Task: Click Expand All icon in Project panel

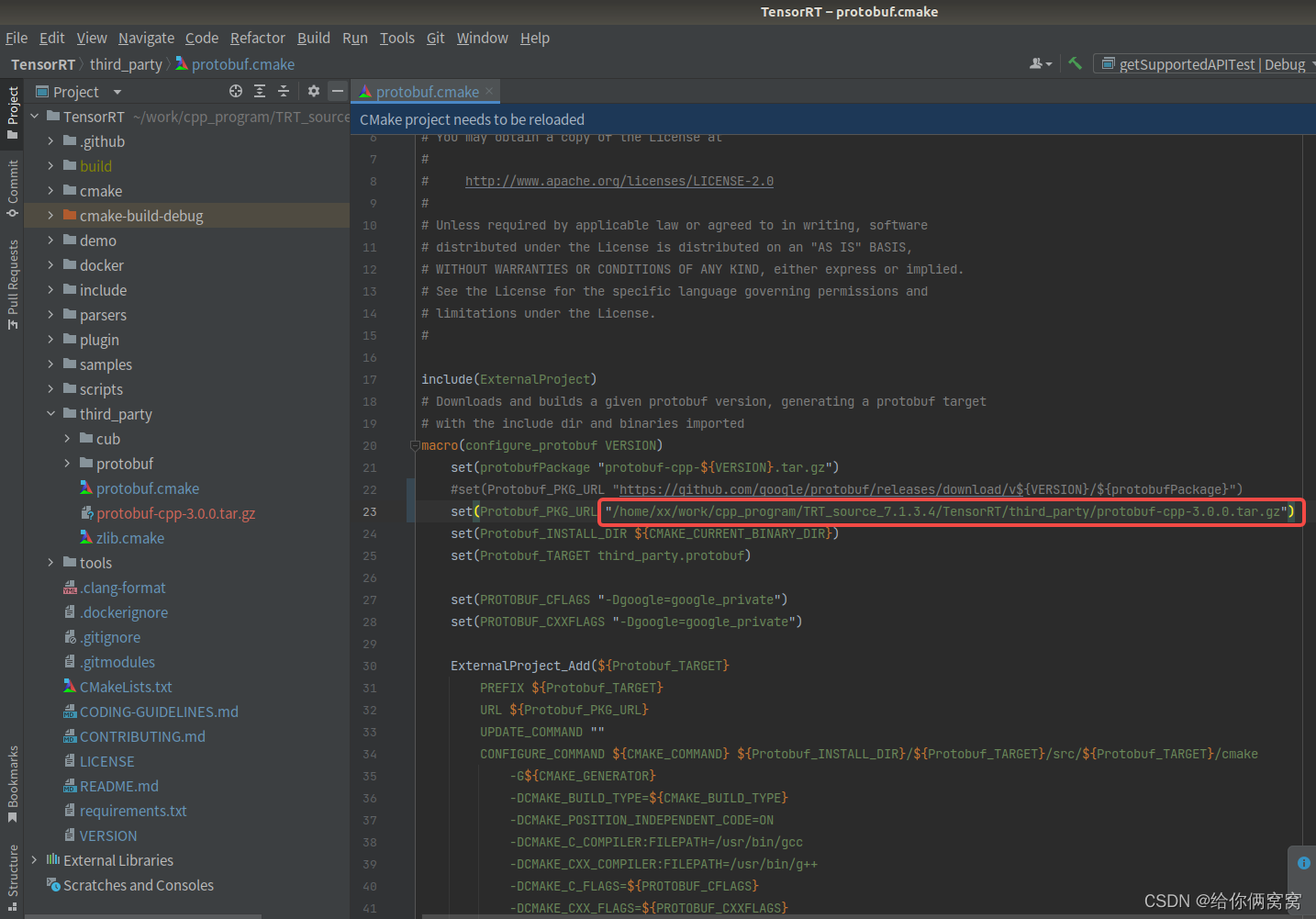Action: pos(260,91)
